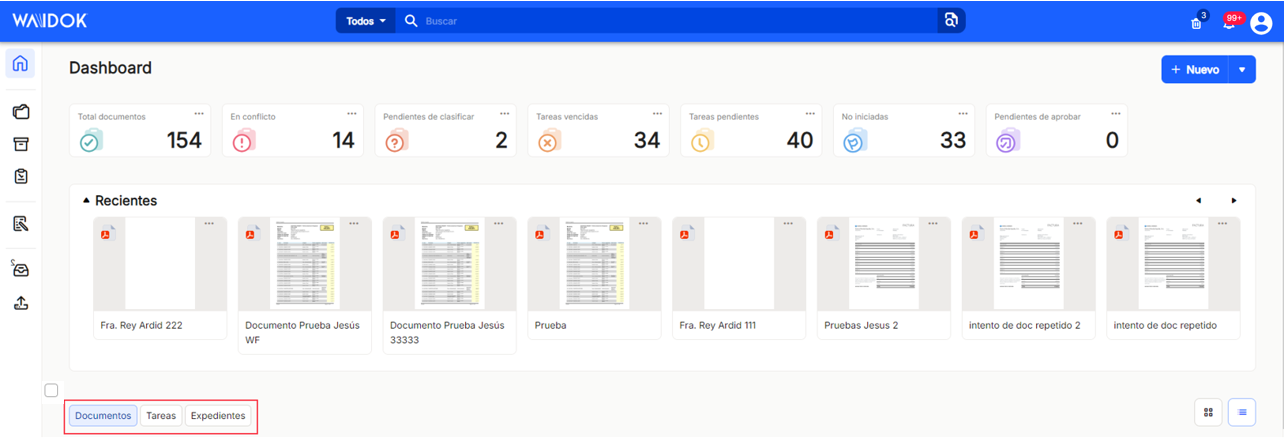Open the user profile avatar
The height and width of the screenshot is (444, 1285).
[x=1261, y=22]
